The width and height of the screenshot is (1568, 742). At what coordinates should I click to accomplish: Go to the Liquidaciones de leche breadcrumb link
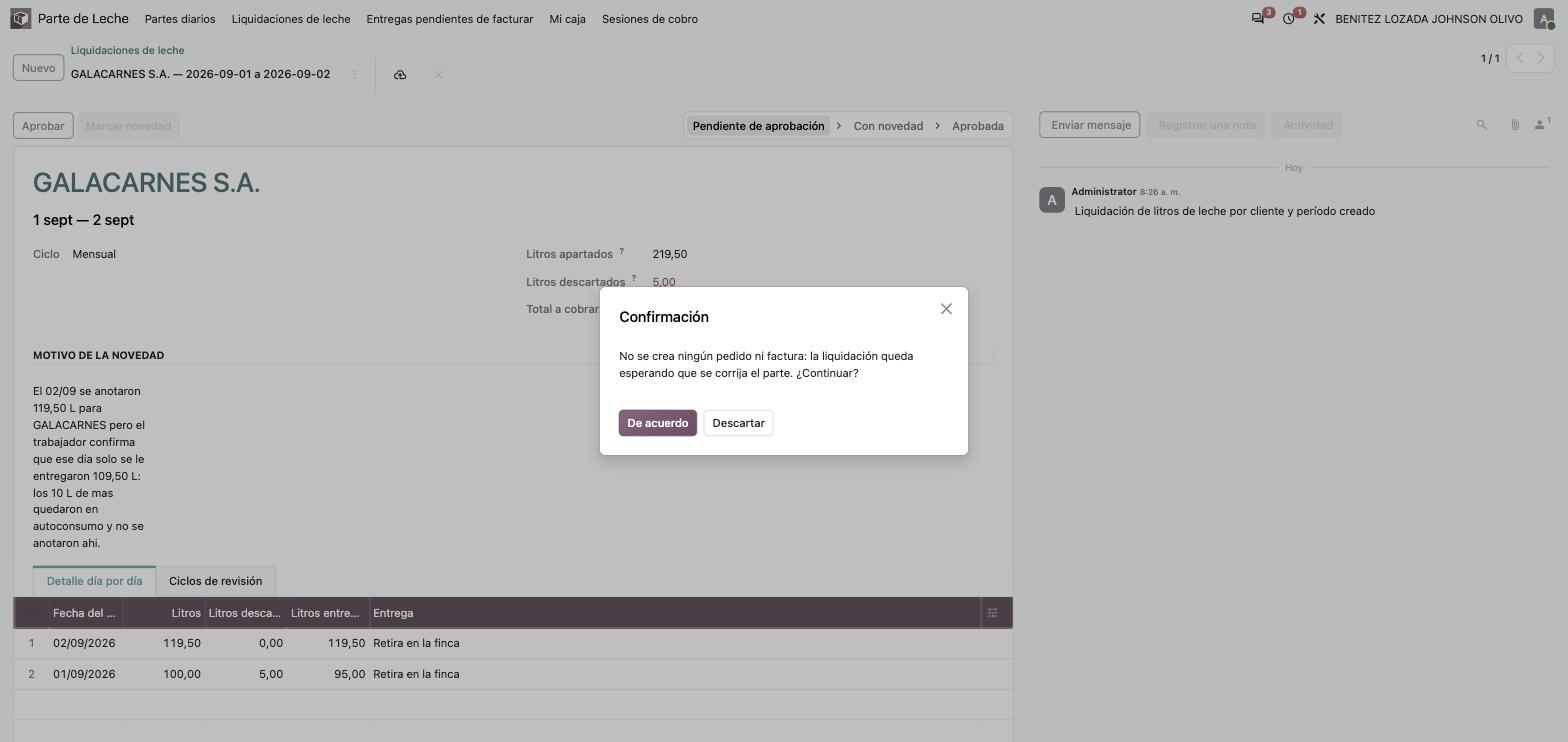pos(127,50)
